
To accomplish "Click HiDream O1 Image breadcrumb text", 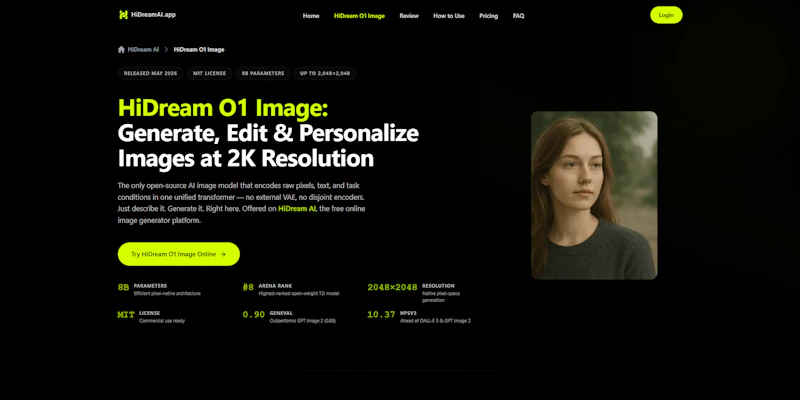I will tap(198, 49).
